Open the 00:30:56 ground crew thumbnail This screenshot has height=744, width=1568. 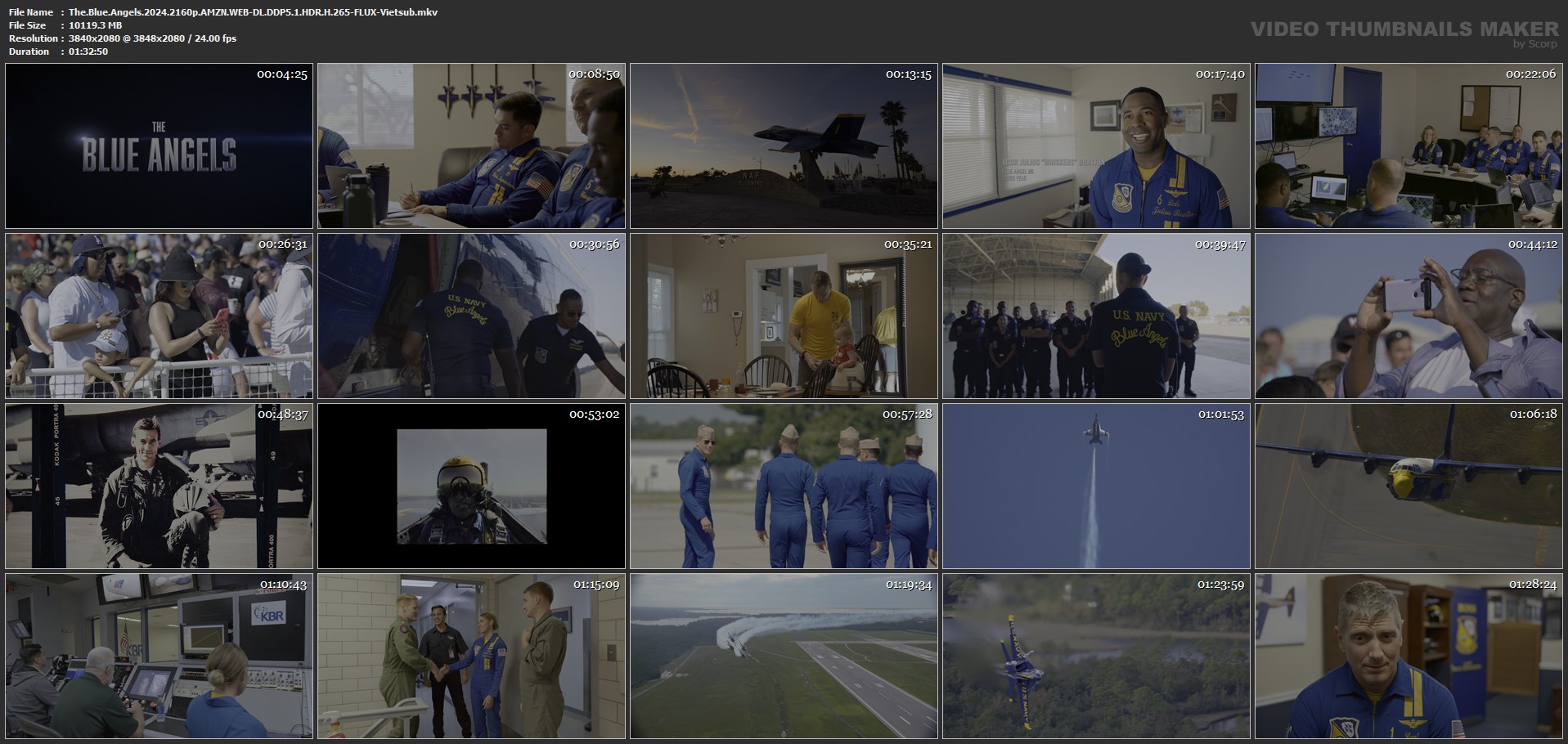[471, 316]
